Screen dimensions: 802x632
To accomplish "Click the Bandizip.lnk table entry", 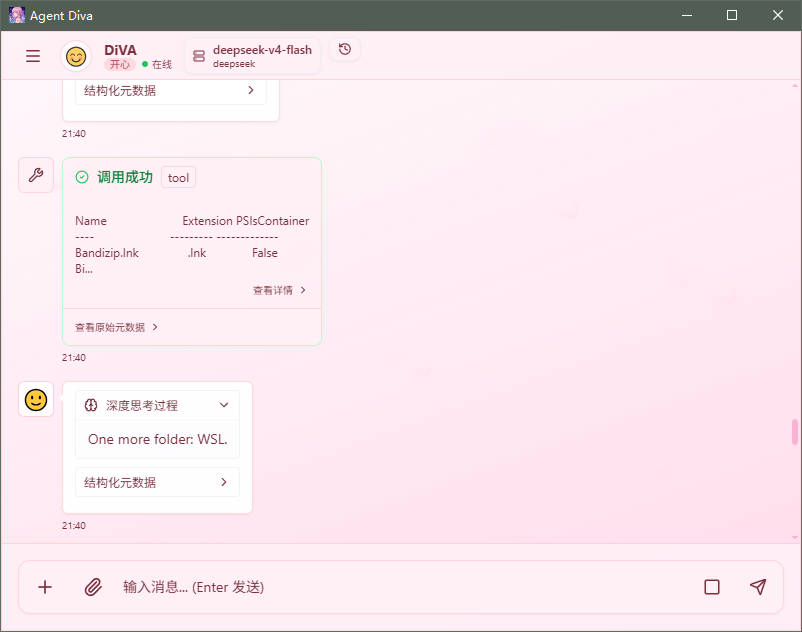I will pyautogui.click(x=107, y=253).
